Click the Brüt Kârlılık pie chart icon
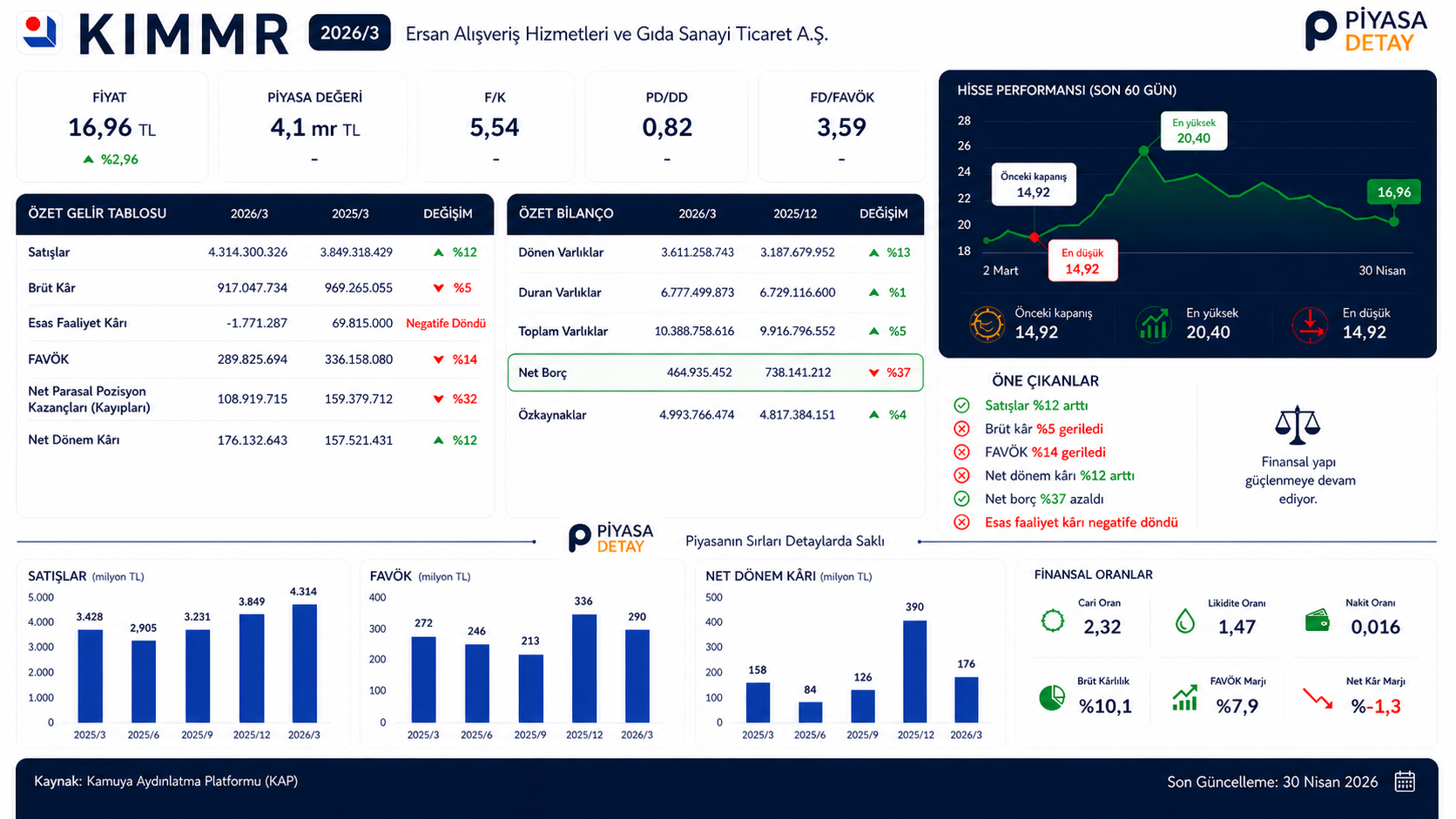This screenshot has width=1456, height=819. [x=1052, y=698]
